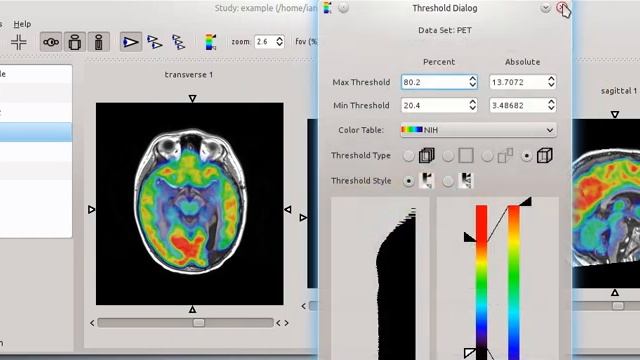Viewport: 640px width, 360px height.
Task: Click the sagittal brain PET image
Action: tap(607, 203)
